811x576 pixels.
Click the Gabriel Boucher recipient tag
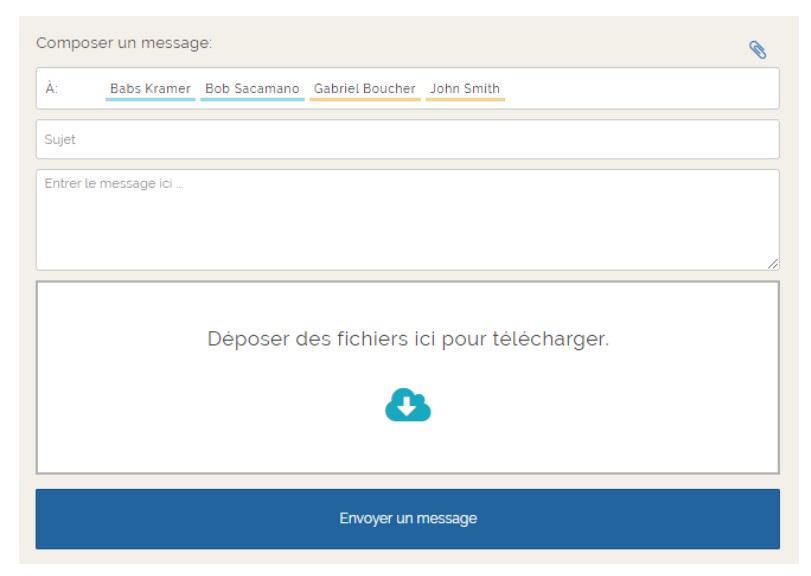coord(364,88)
